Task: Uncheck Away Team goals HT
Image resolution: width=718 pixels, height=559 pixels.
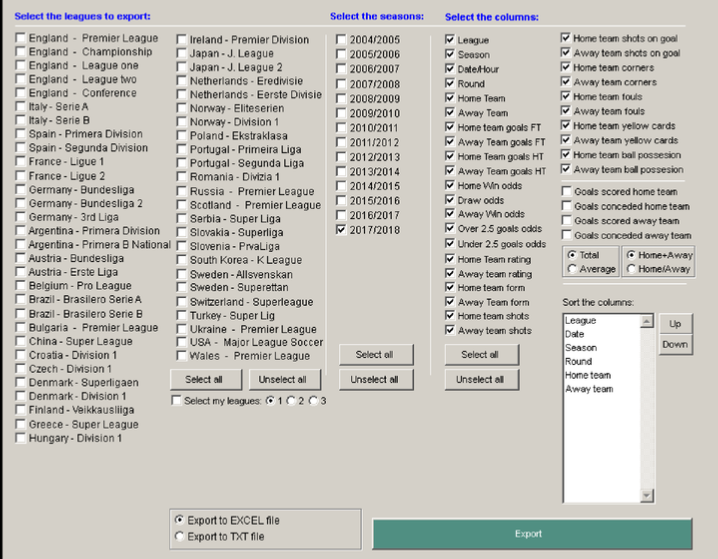Action: (x=450, y=171)
